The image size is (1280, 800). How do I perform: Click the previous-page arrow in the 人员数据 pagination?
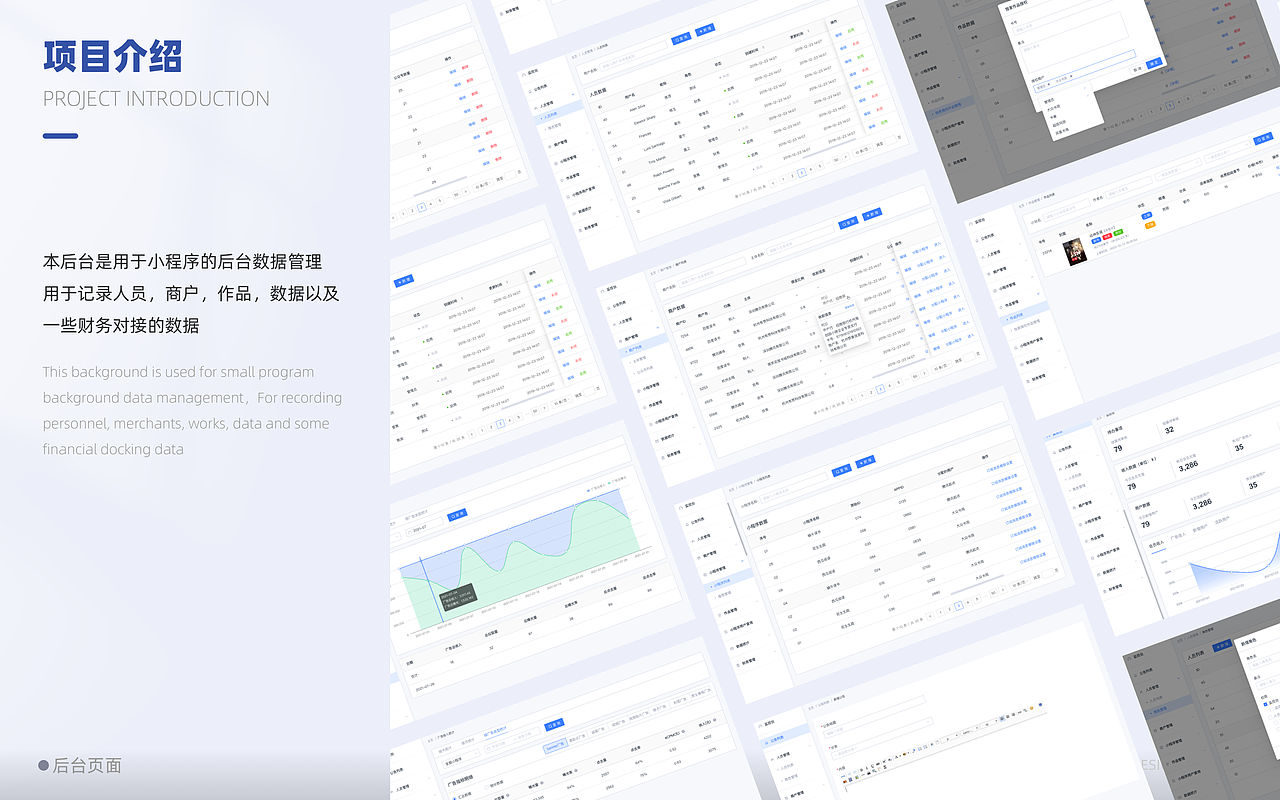[773, 182]
